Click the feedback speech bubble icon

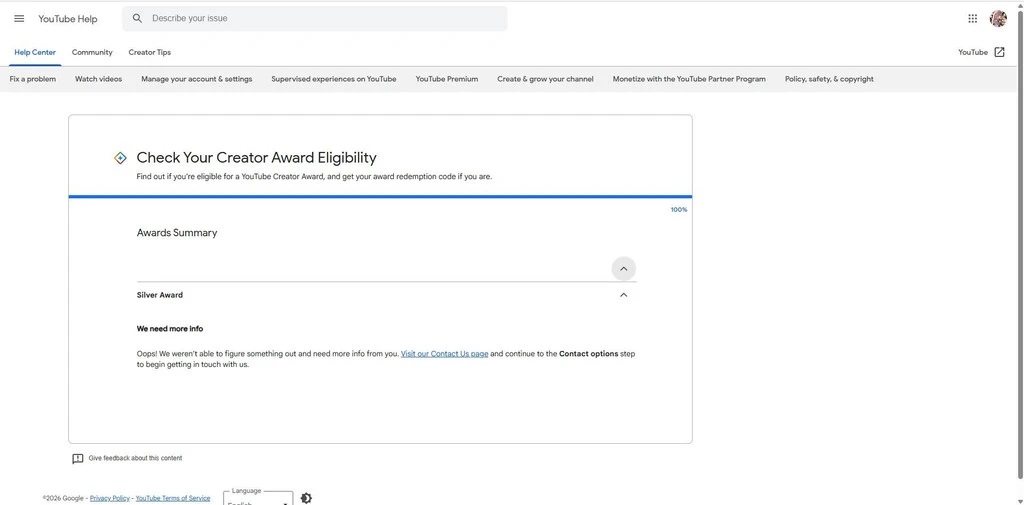(78, 459)
